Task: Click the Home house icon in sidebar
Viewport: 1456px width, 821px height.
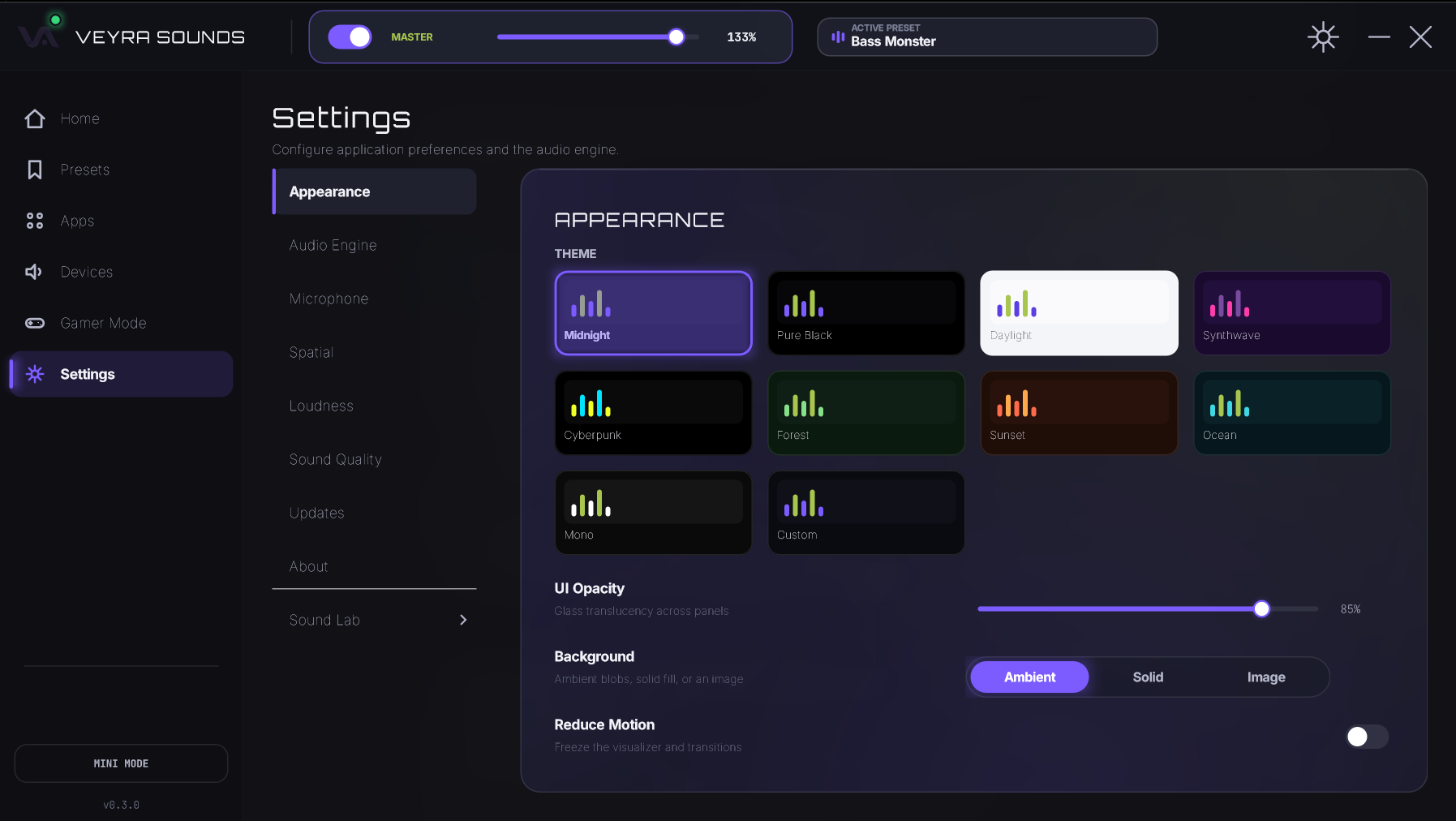Action: 35,118
